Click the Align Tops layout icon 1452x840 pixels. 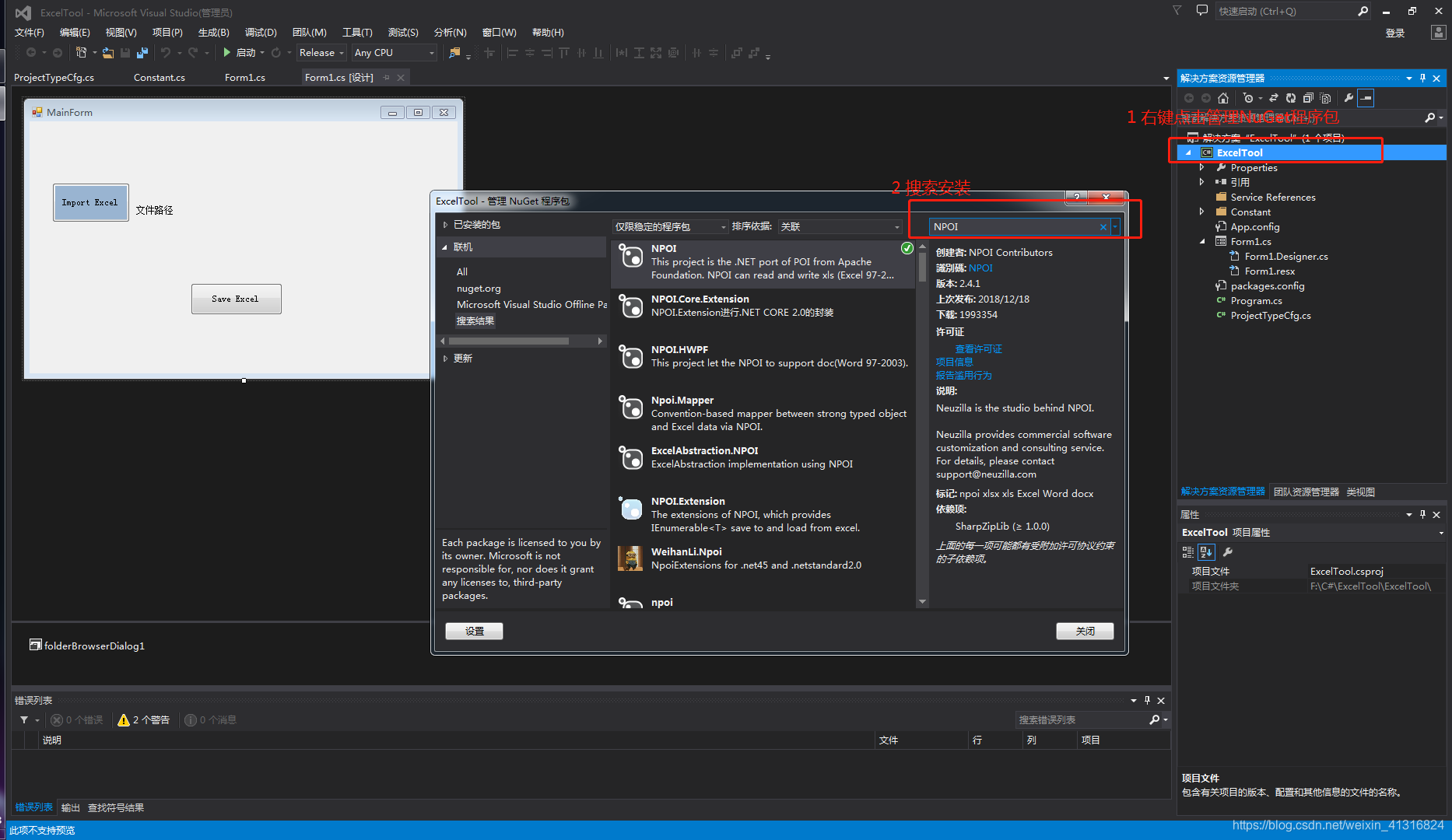click(563, 53)
